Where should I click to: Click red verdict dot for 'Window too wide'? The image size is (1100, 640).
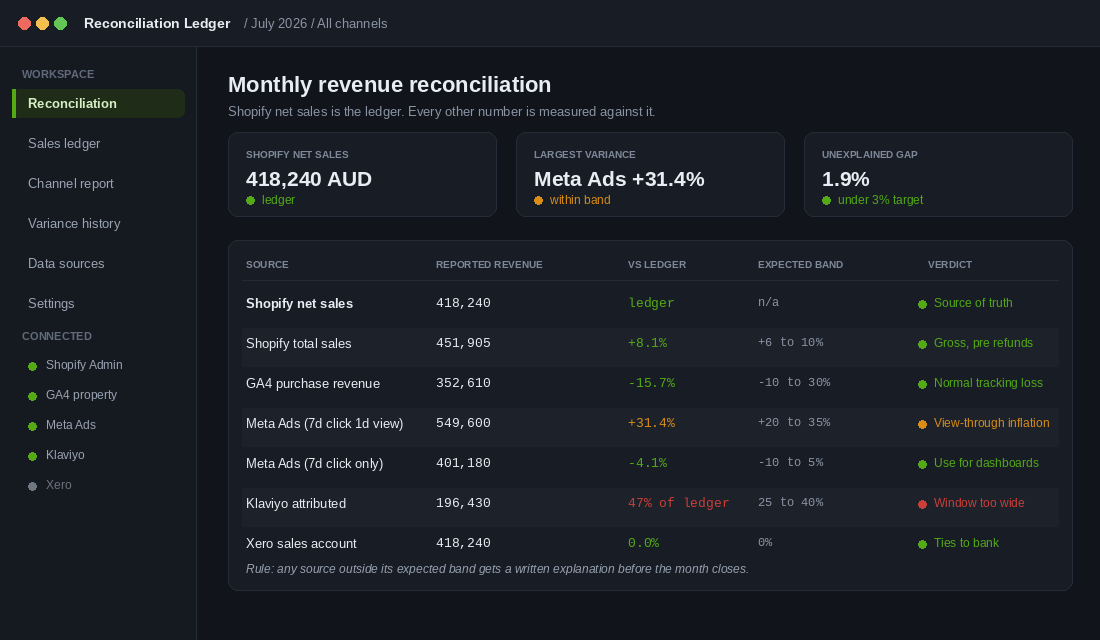pos(923,504)
